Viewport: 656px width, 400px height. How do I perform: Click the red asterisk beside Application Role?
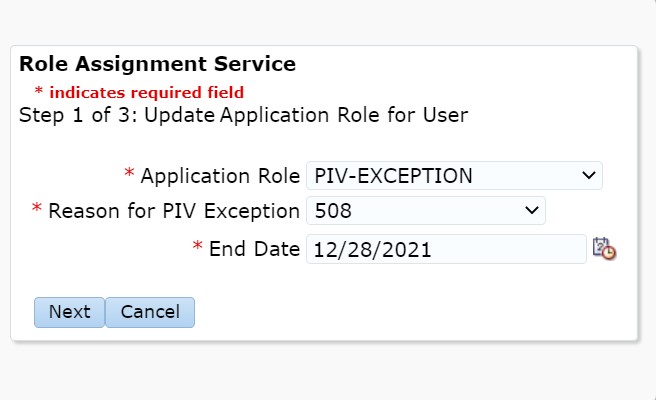pos(129,176)
